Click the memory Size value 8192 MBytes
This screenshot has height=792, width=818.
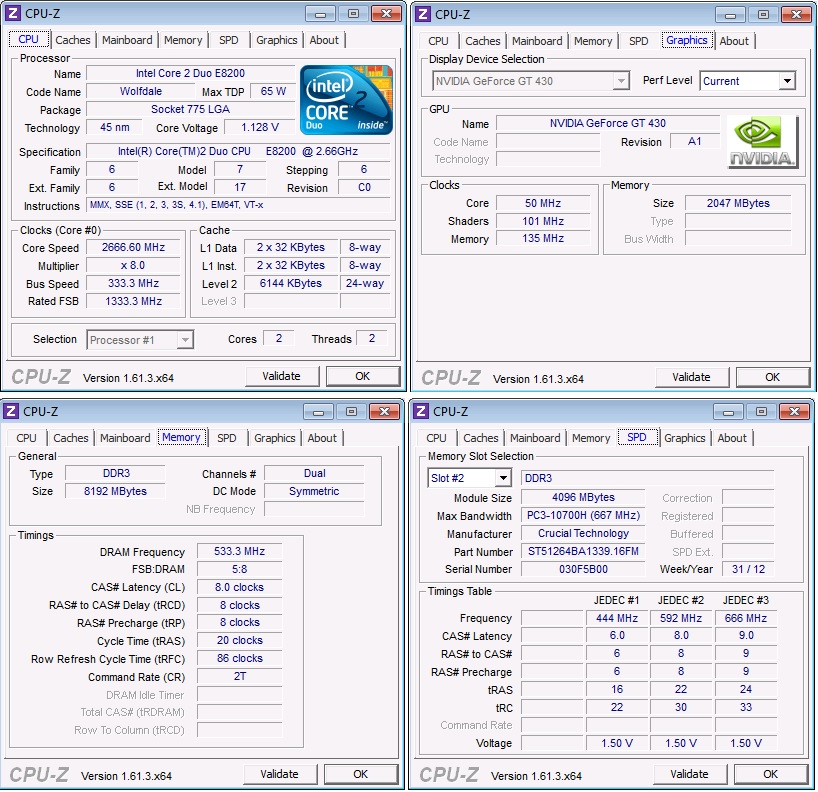coord(115,491)
